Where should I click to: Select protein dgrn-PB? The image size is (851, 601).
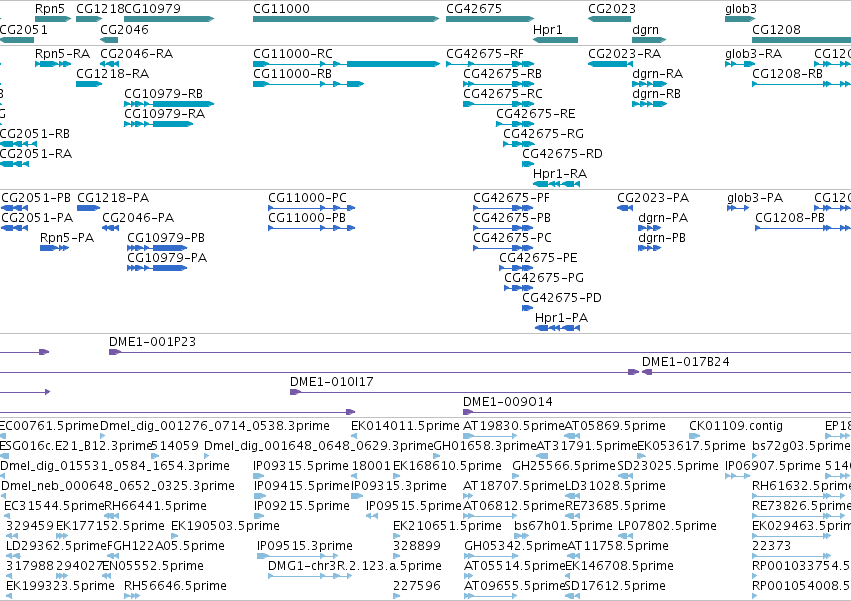(x=650, y=248)
